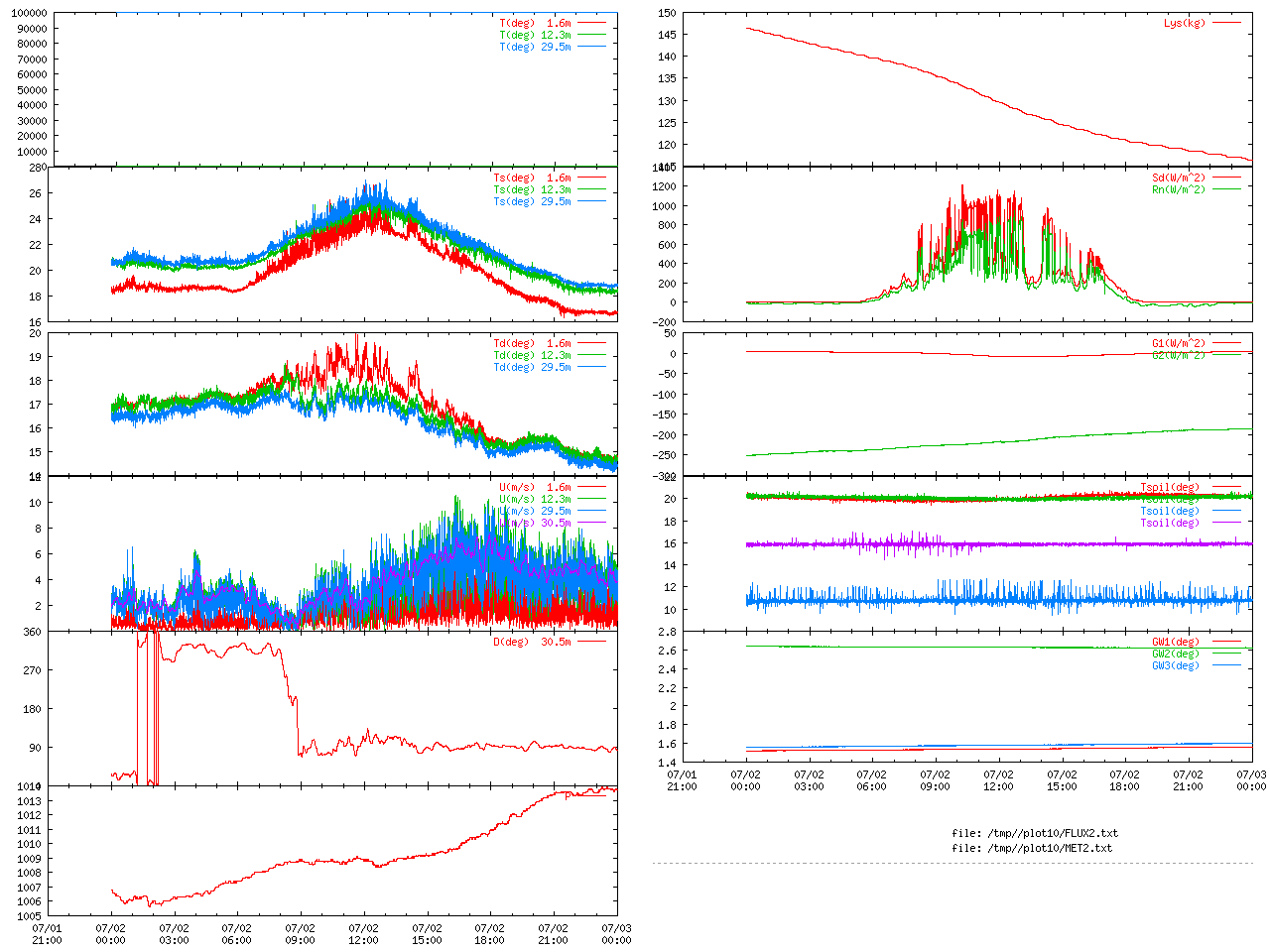Click the G1(W/m^2) legend label
The height and width of the screenshot is (952, 1270).
(1178, 344)
